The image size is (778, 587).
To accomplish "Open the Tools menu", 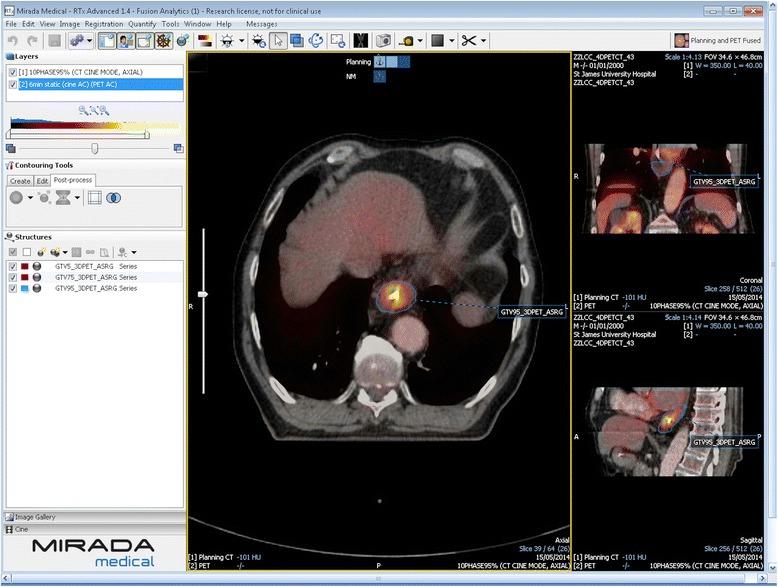I will click(x=170, y=24).
